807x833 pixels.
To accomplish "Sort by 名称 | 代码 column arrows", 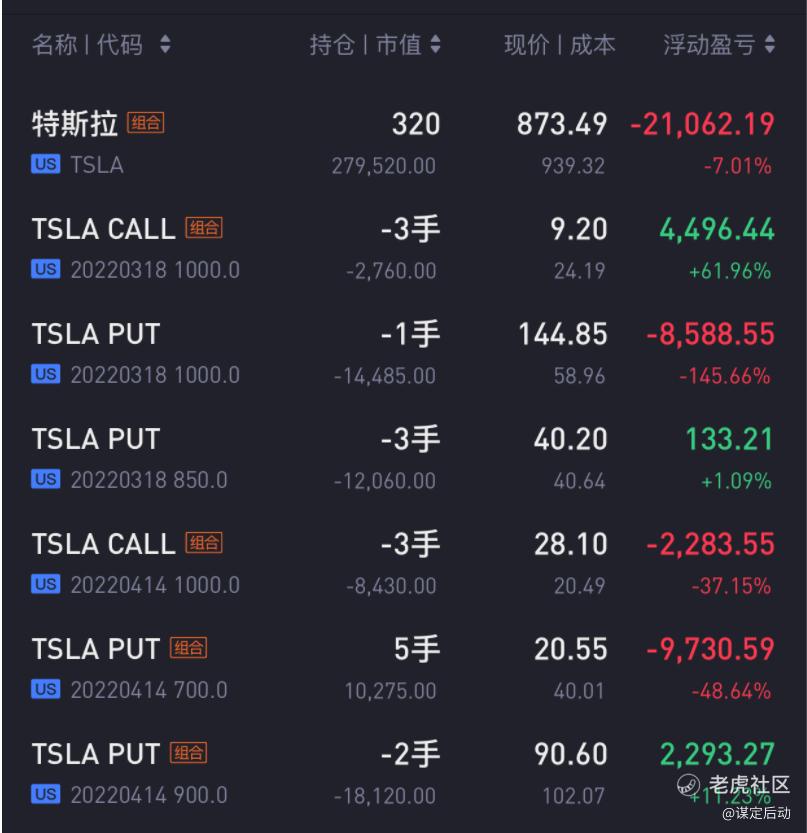I will pos(165,44).
